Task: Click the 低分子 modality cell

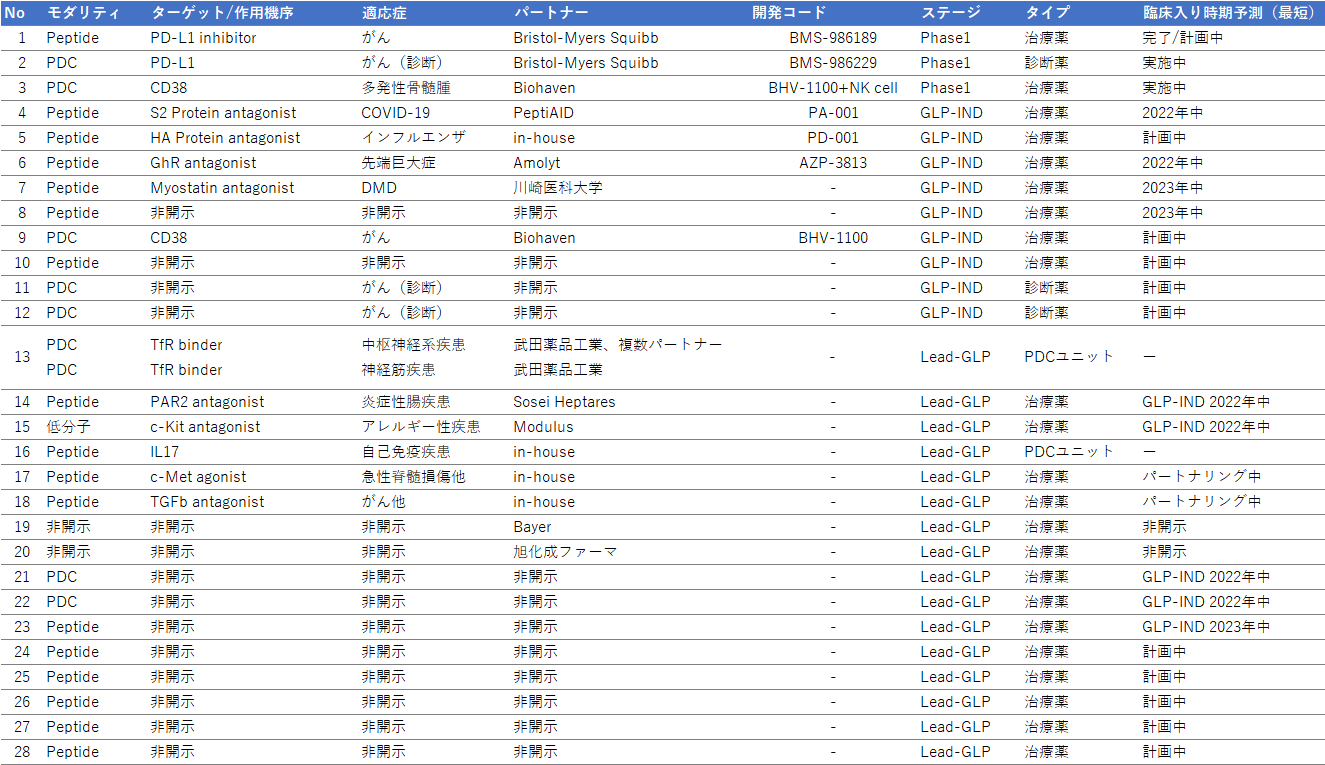Action: tap(69, 427)
